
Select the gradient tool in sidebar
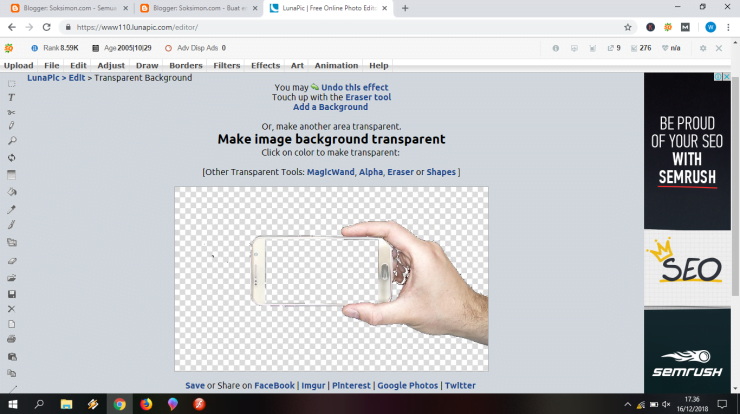12,175
